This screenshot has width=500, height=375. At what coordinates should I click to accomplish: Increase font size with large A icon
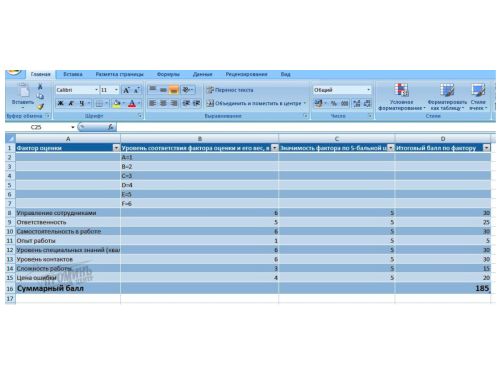click(x=126, y=90)
